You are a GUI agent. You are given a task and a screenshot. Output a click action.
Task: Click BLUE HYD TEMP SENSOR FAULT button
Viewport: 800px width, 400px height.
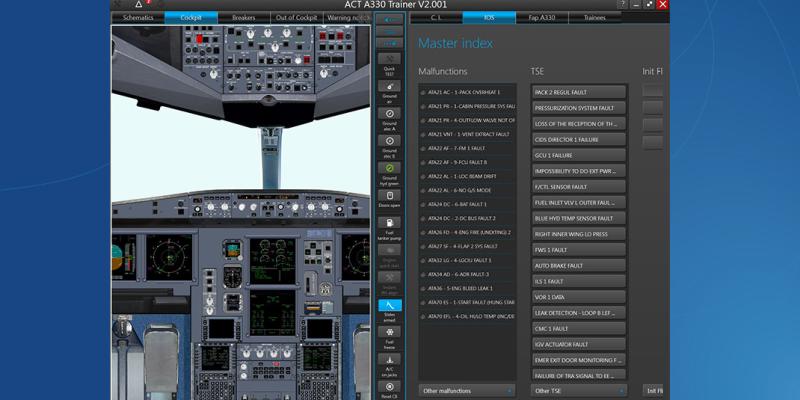pos(579,218)
